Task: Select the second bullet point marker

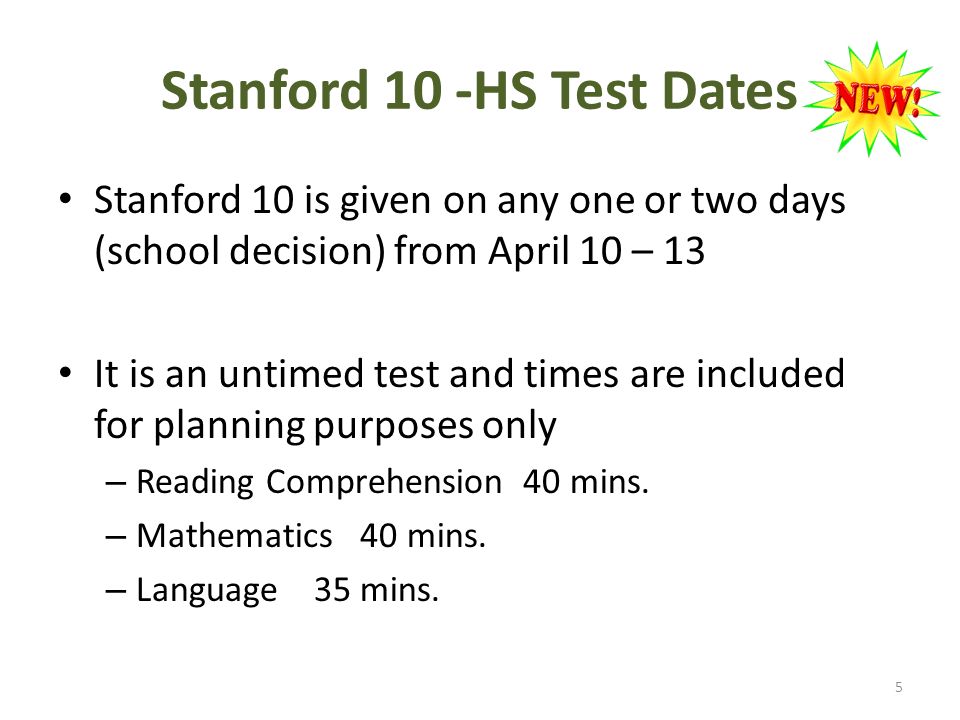Action: tap(66, 372)
